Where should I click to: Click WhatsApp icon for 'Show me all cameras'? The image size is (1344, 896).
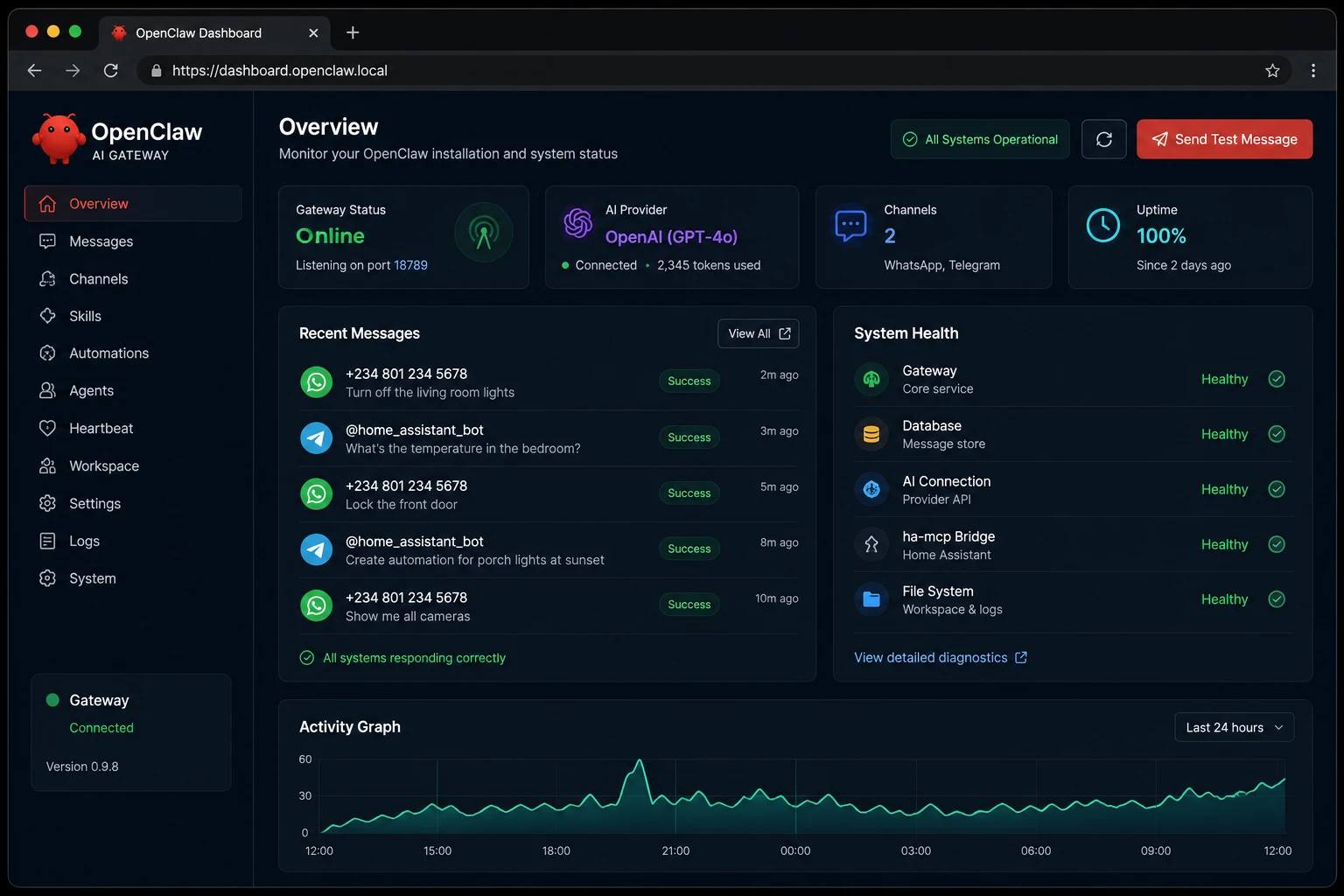pos(317,605)
